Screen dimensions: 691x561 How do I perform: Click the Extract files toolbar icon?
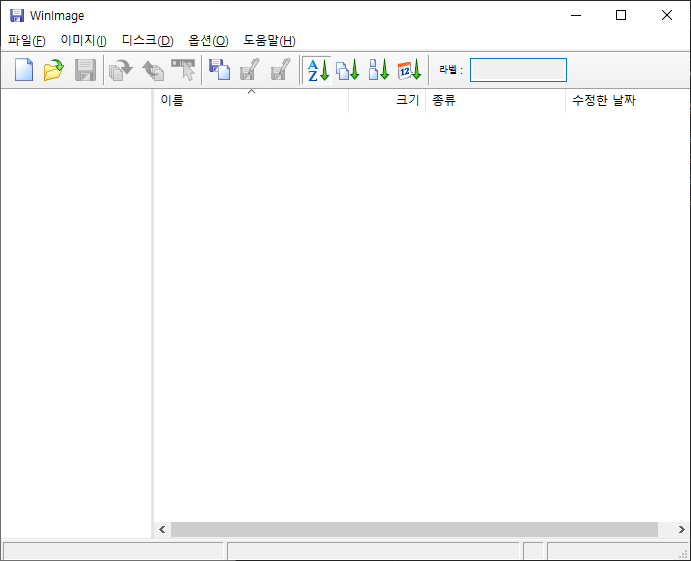[152, 70]
